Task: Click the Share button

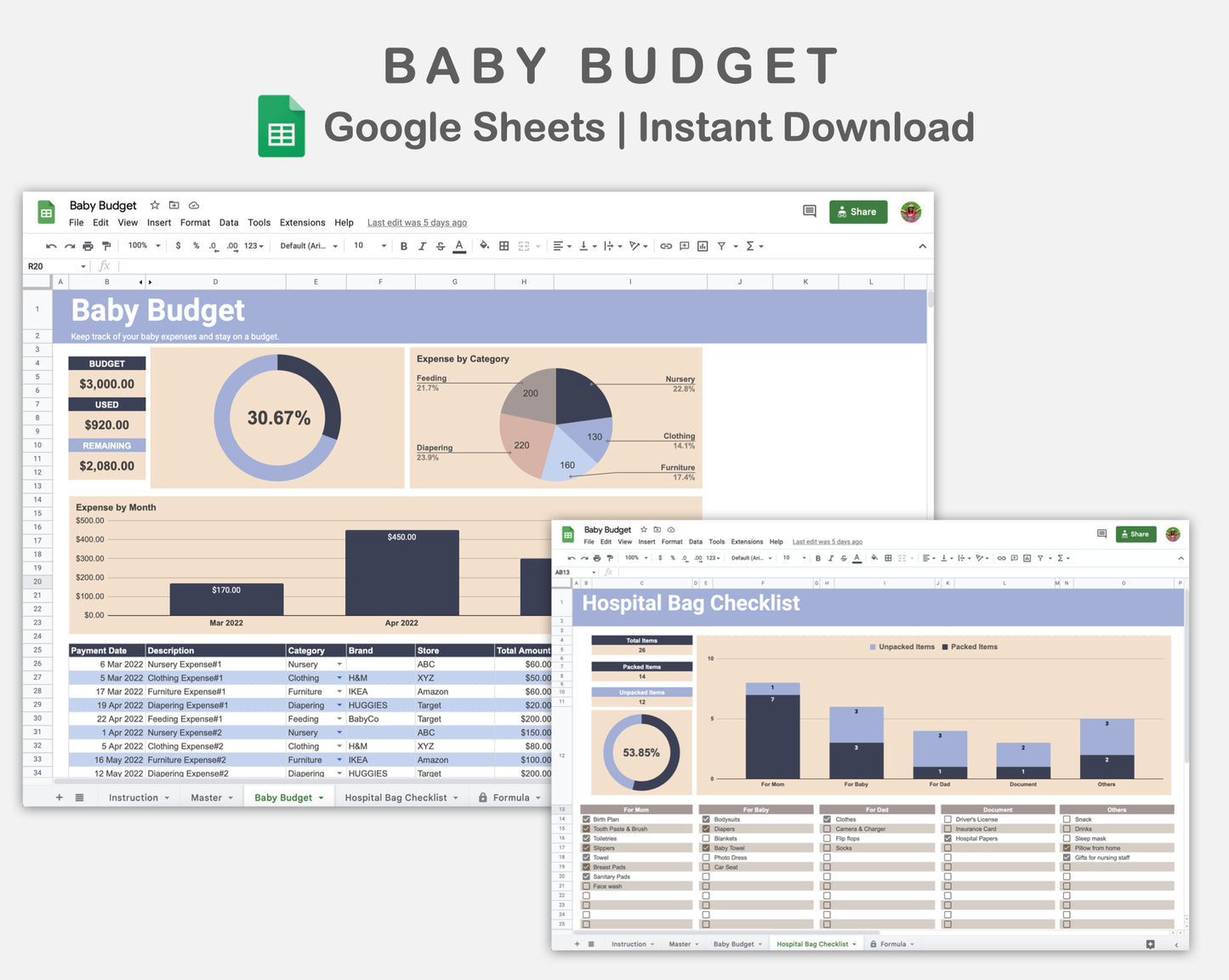Action: pyautogui.click(x=858, y=212)
